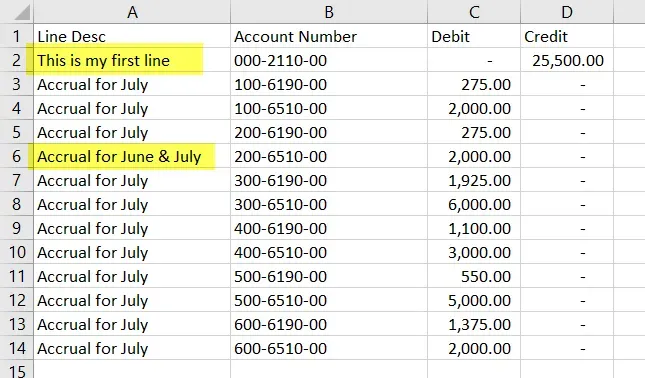The image size is (645, 378).
Task: Click the 'This is my first line' cell
Action: (132, 60)
